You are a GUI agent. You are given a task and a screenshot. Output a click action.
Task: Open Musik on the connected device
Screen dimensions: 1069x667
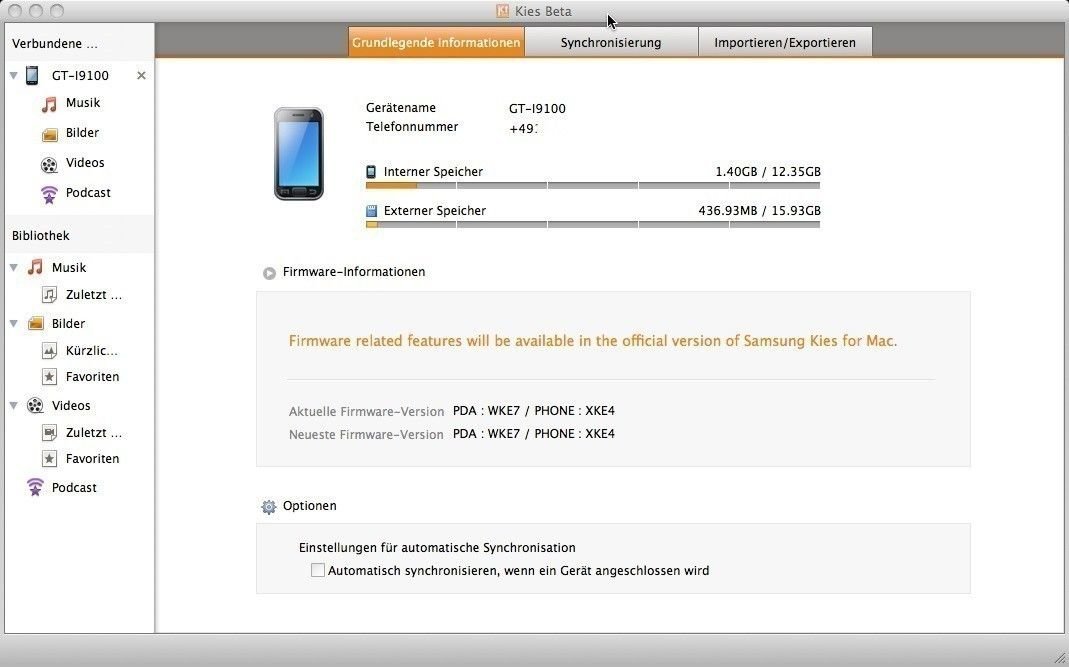click(83, 103)
